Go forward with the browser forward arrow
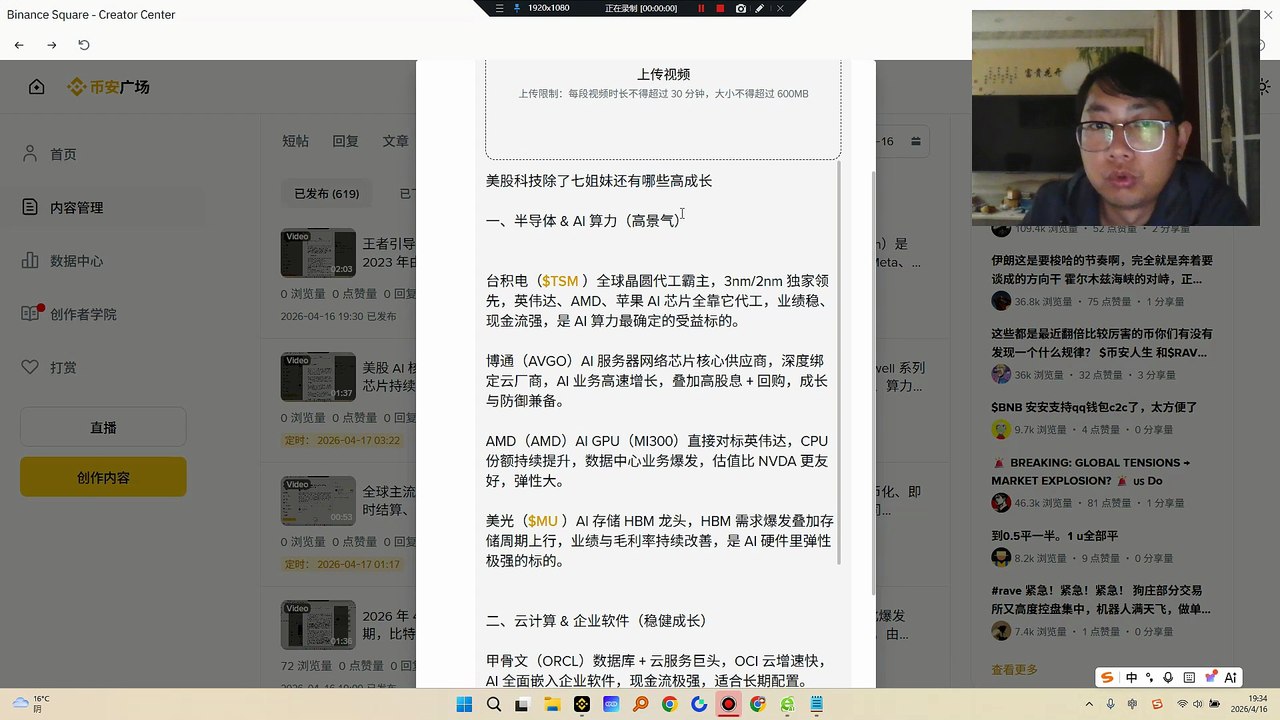1280x720 pixels. tap(52, 45)
